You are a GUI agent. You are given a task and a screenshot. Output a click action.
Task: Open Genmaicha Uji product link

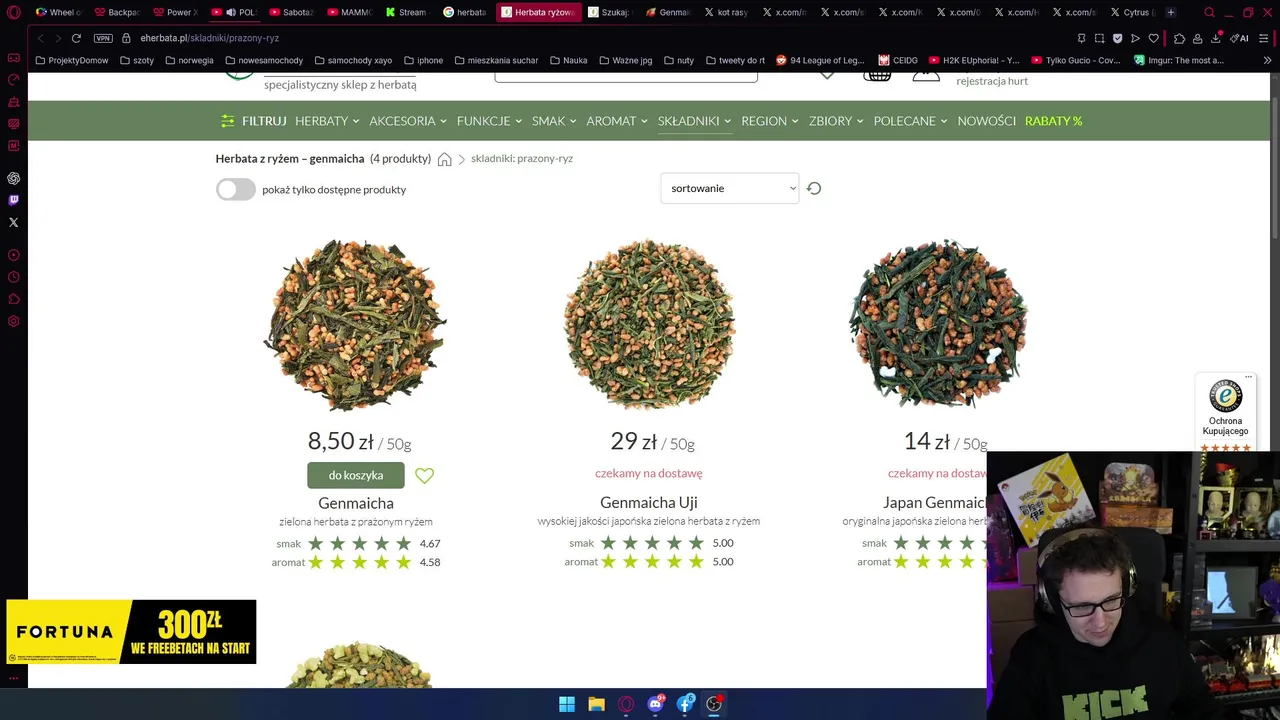649,502
